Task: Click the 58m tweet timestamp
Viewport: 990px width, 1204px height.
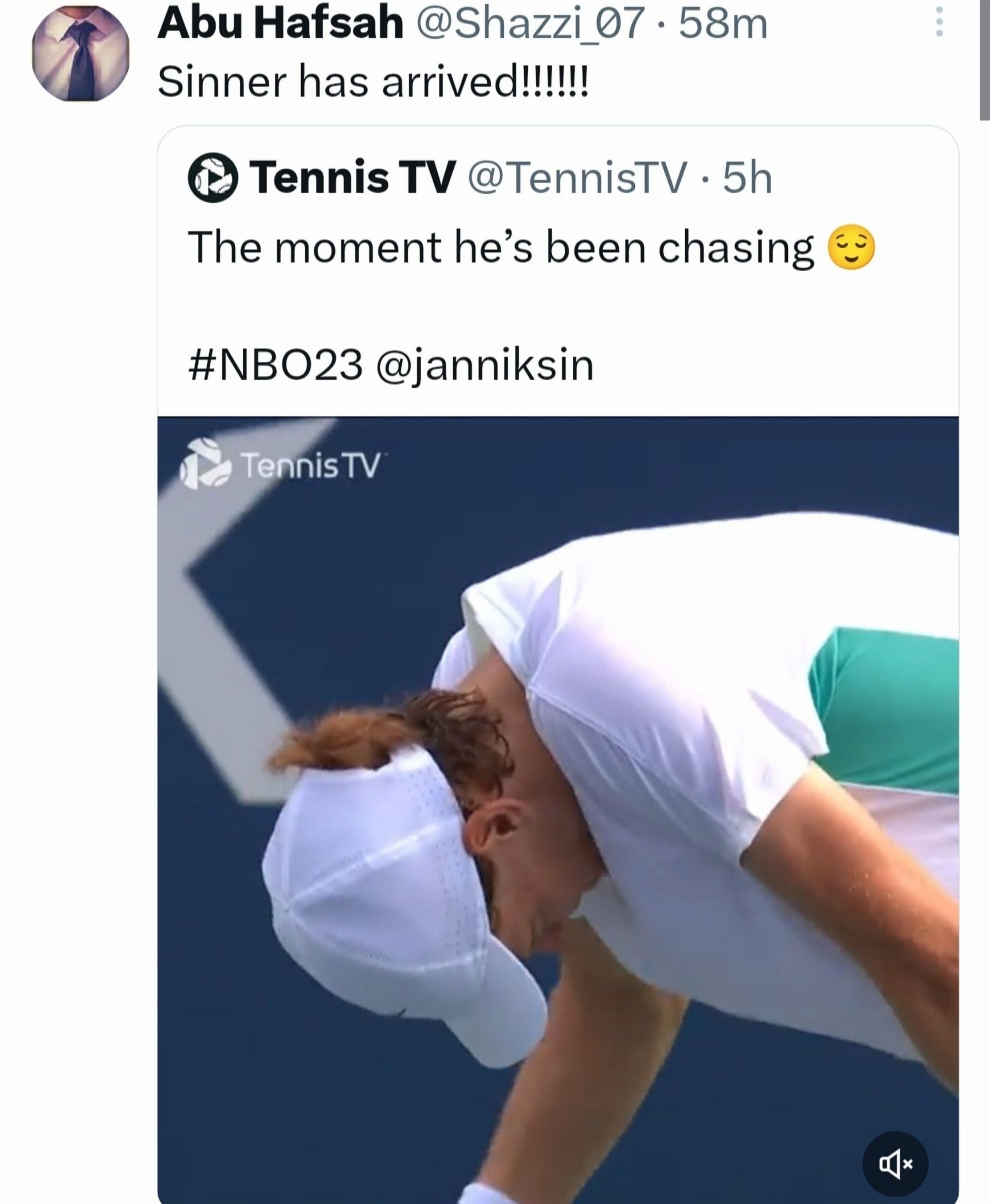Action: (x=723, y=25)
